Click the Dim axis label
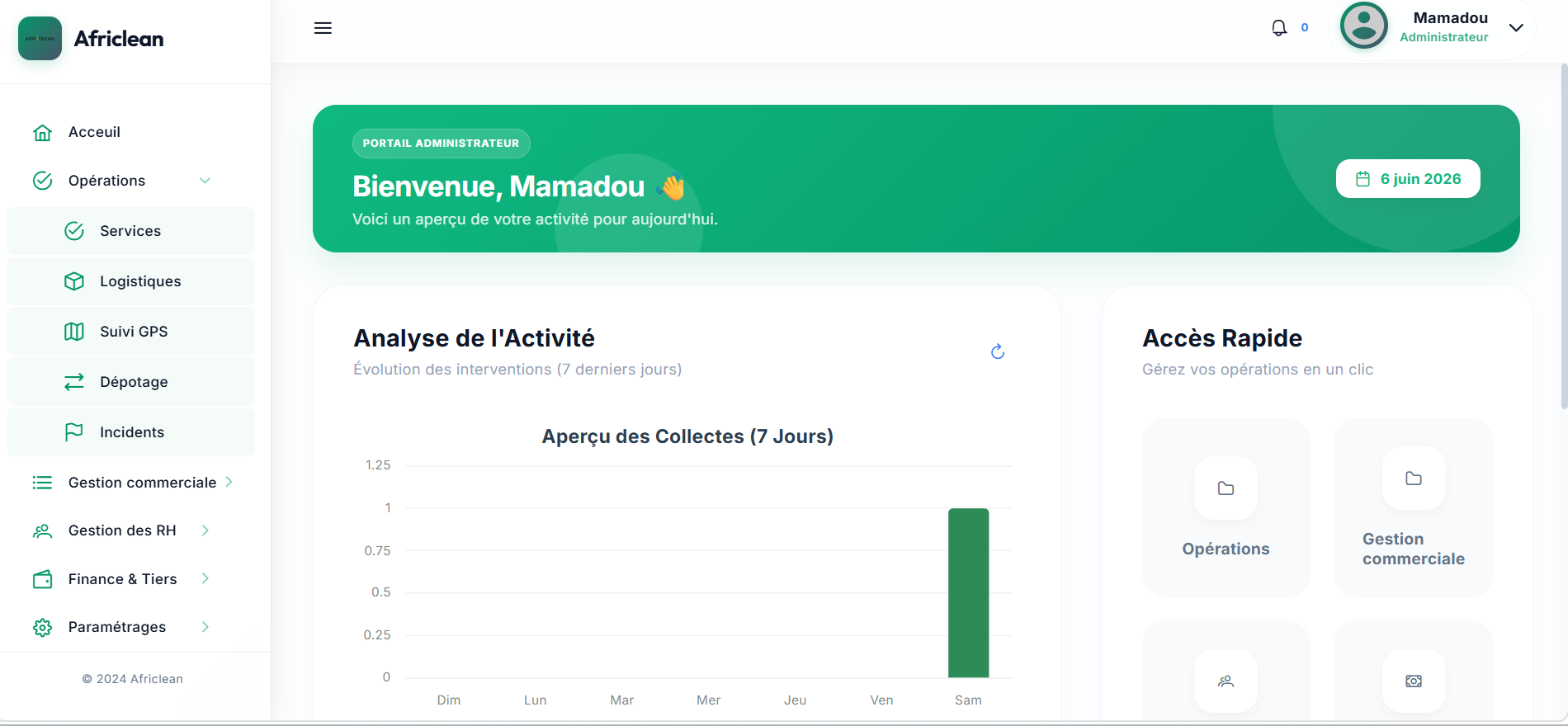 pos(449,700)
